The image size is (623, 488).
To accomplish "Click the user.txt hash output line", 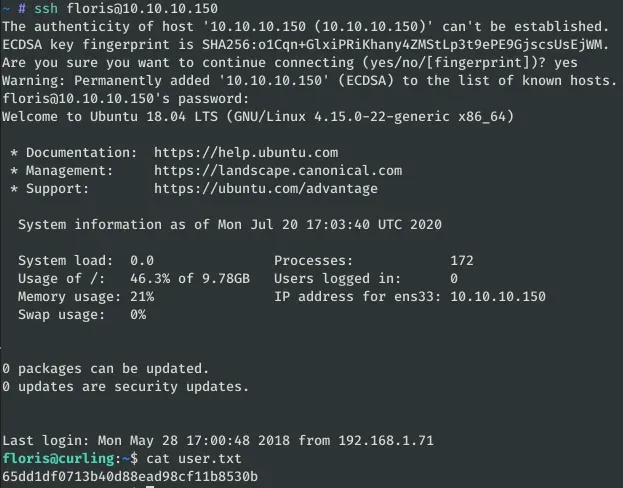I will pyautogui.click(x=130, y=476).
